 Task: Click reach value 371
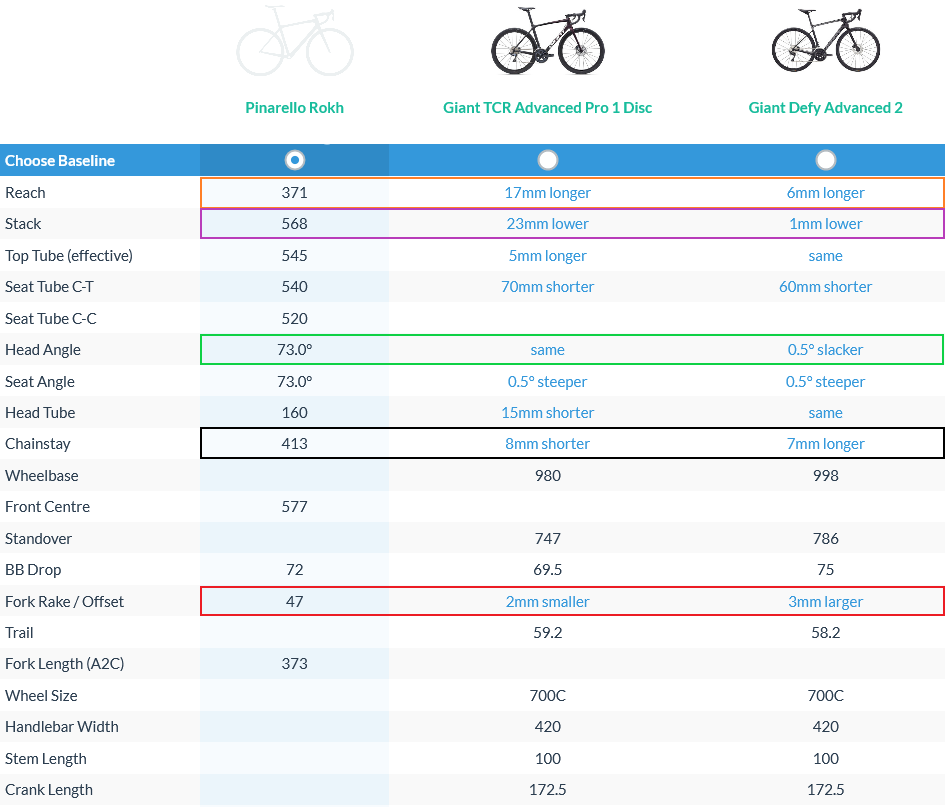click(294, 192)
